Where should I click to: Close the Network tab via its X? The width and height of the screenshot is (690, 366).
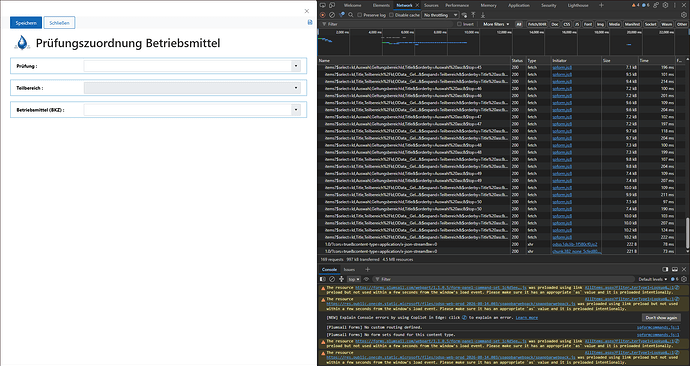click(417, 5)
